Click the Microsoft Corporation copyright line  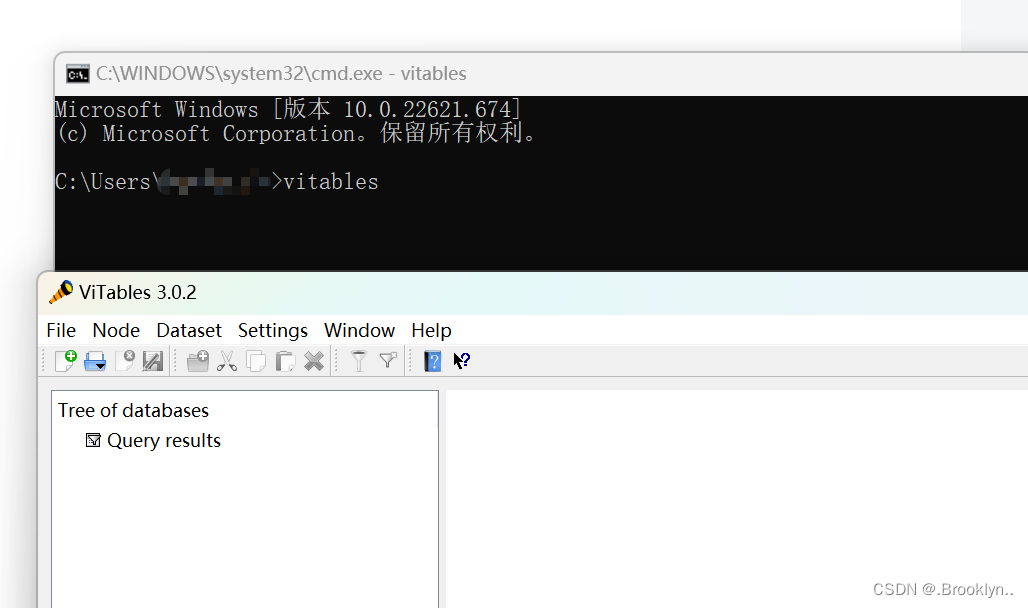click(x=296, y=133)
